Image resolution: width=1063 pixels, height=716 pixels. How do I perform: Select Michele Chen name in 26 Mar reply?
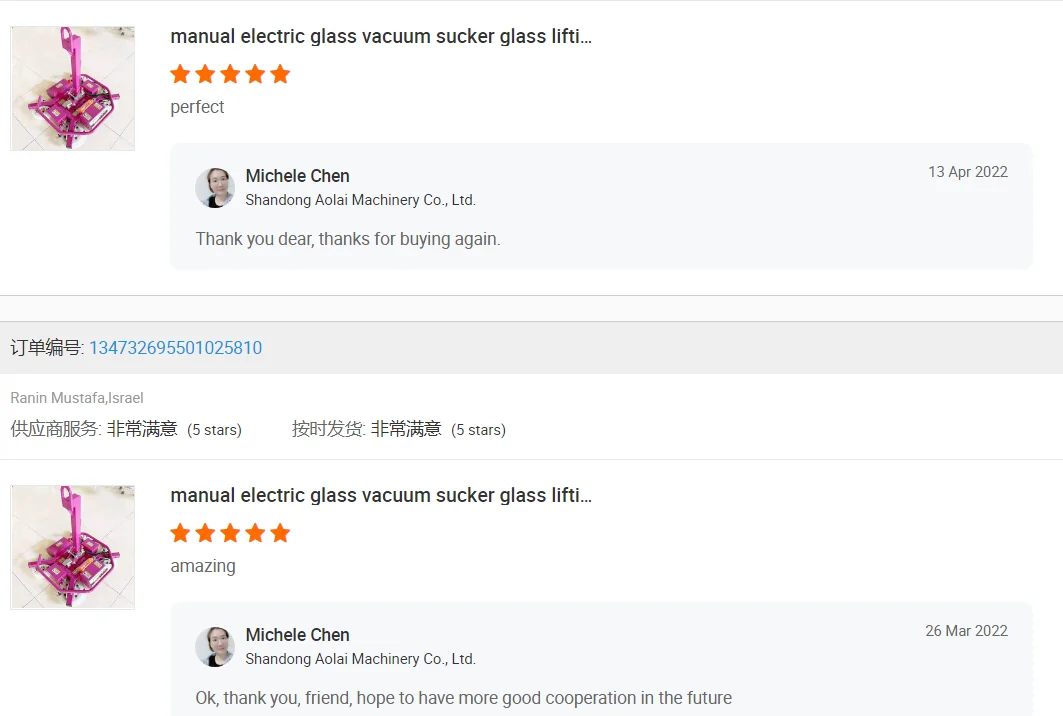coord(297,635)
